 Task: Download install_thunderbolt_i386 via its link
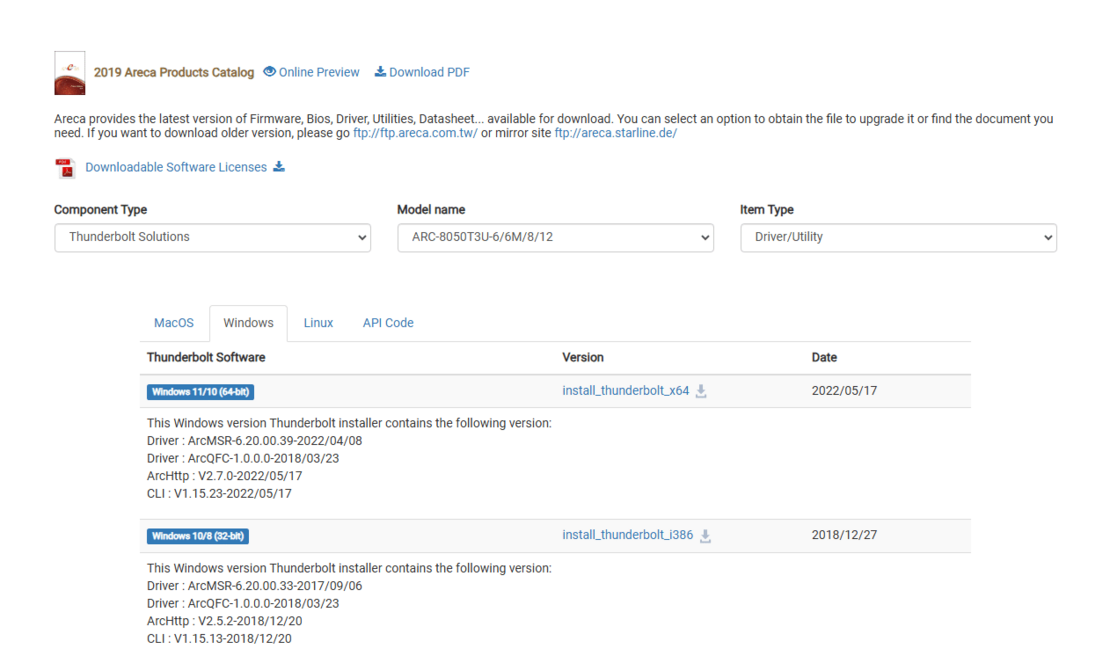click(x=627, y=535)
